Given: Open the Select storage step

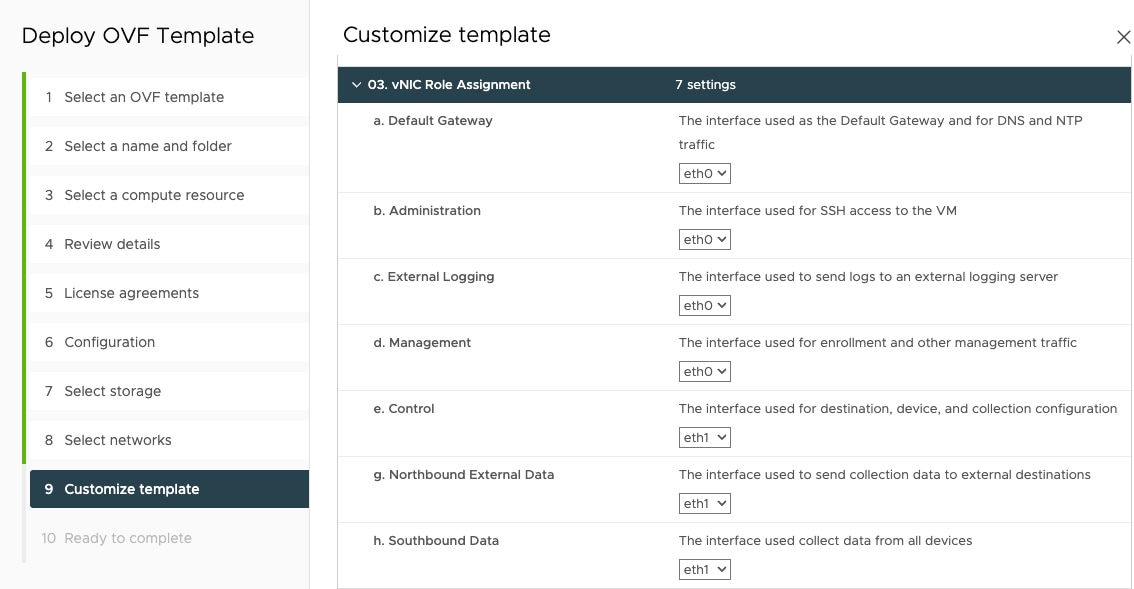Looking at the screenshot, I should (x=111, y=391).
